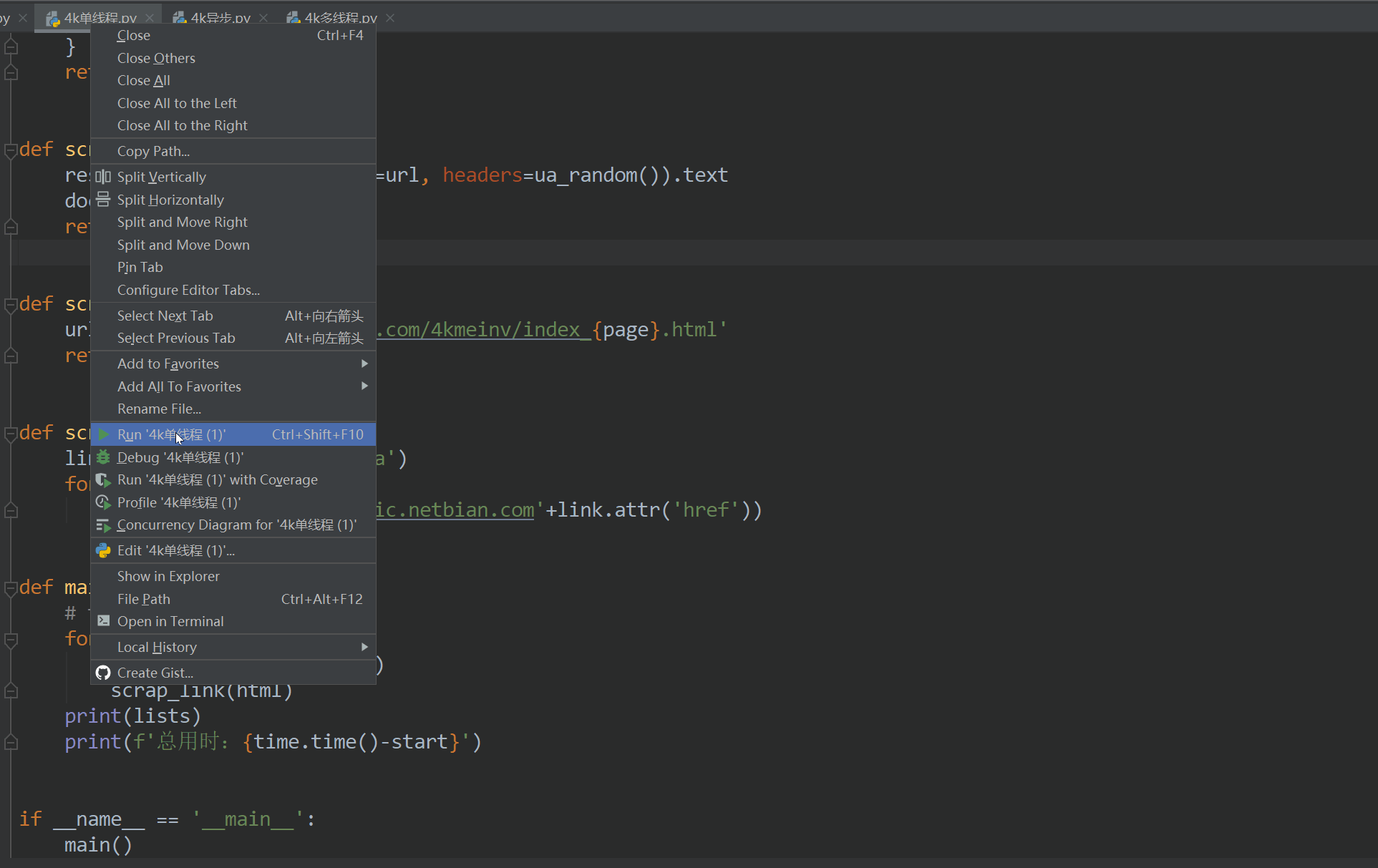Choose Close All to the Right

[182, 125]
